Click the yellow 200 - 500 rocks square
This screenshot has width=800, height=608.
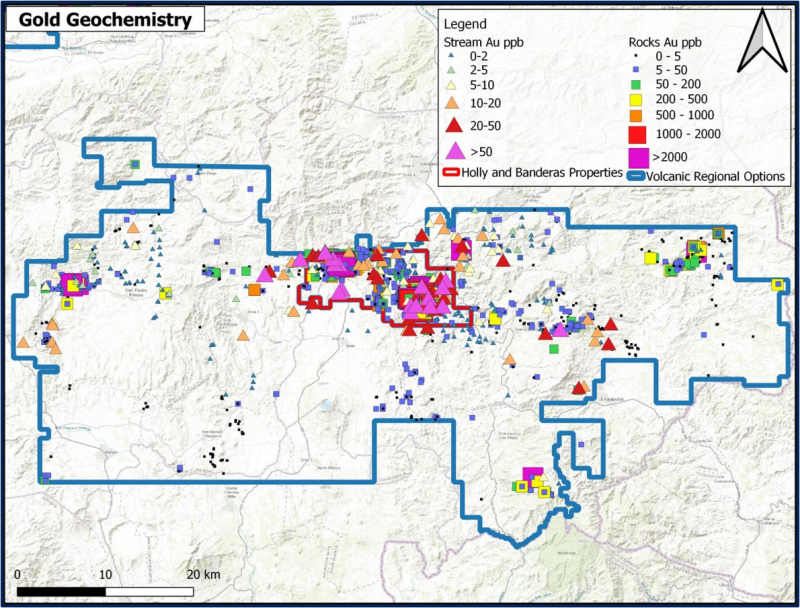click(x=636, y=99)
